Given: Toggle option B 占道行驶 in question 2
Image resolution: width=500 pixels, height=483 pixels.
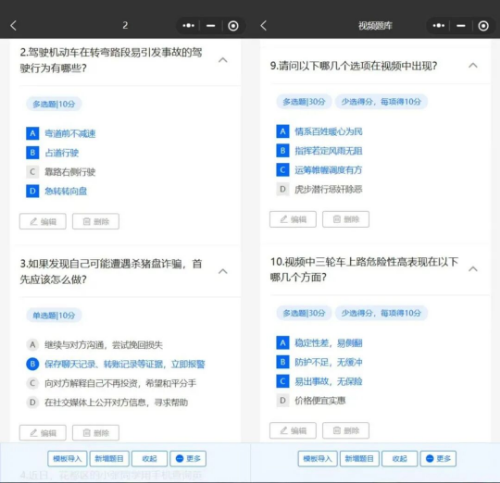Looking at the screenshot, I should click(x=33, y=153).
